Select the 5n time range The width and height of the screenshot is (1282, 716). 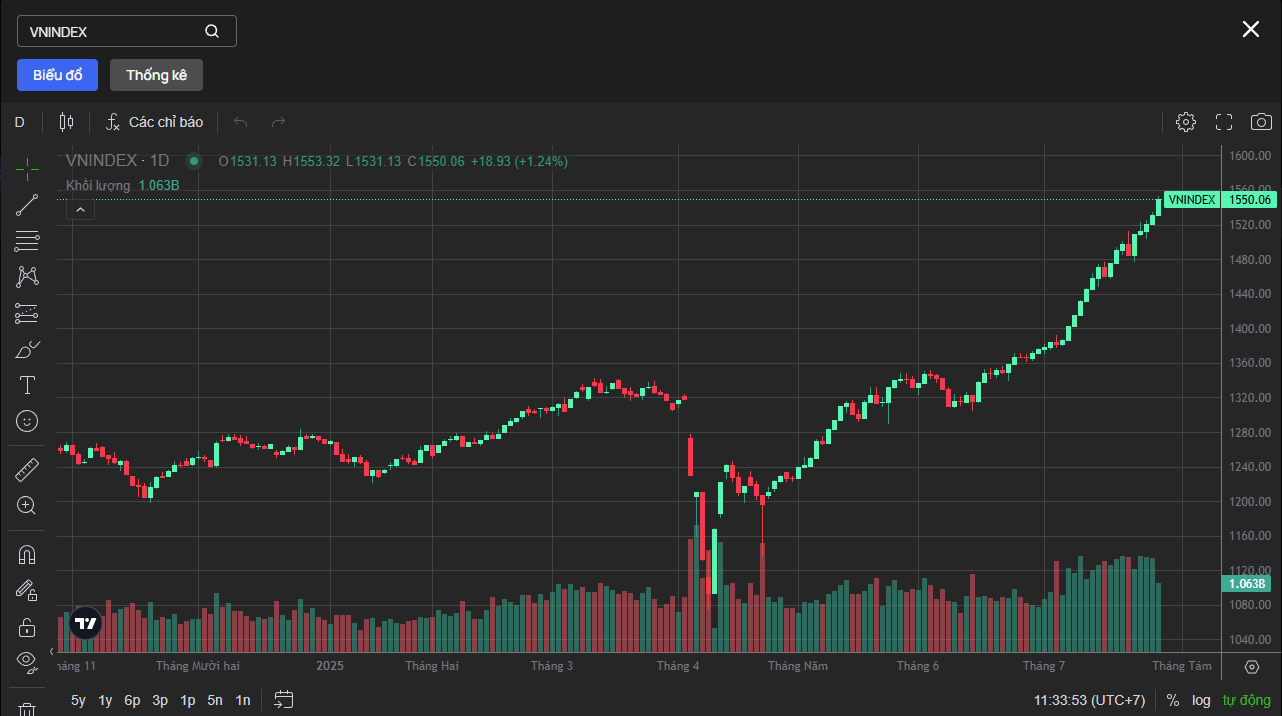coord(215,700)
